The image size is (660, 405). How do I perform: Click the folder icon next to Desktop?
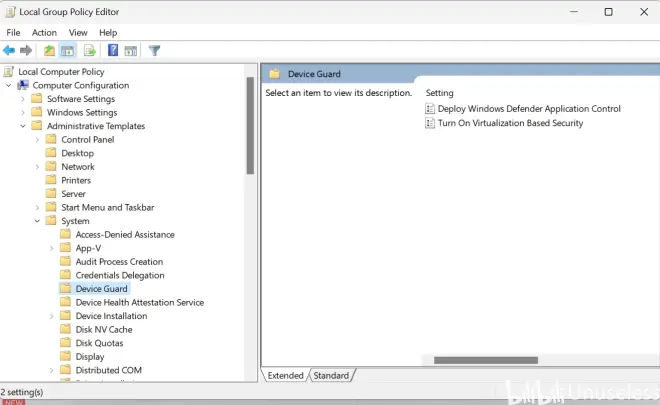coord(51,153)
